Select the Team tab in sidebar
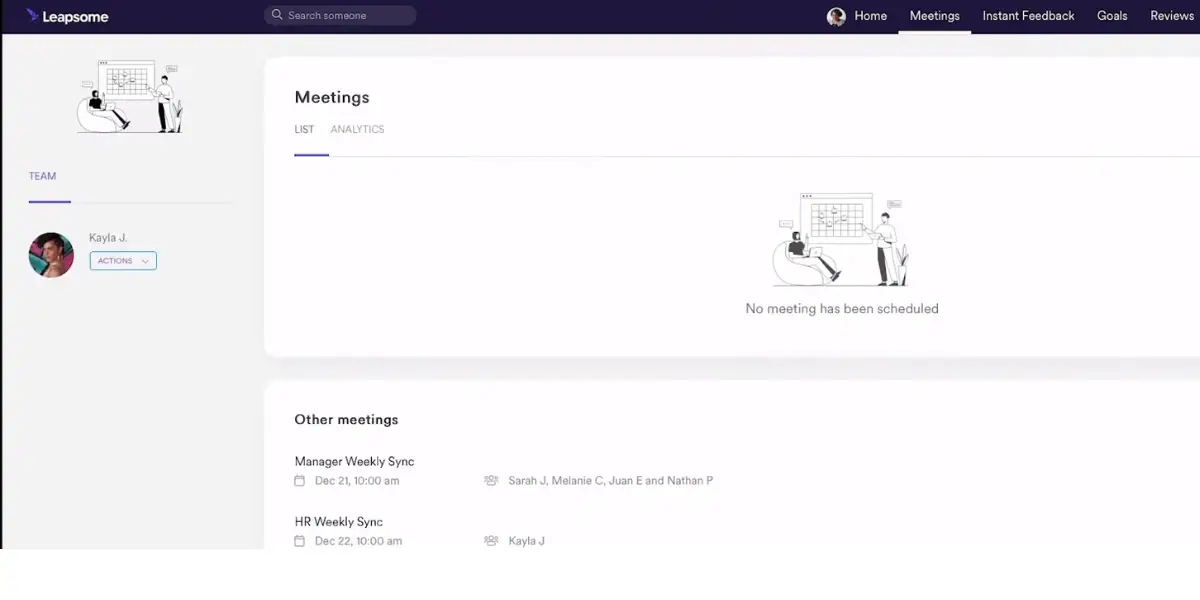The image size is (1200, 600). 42,176
